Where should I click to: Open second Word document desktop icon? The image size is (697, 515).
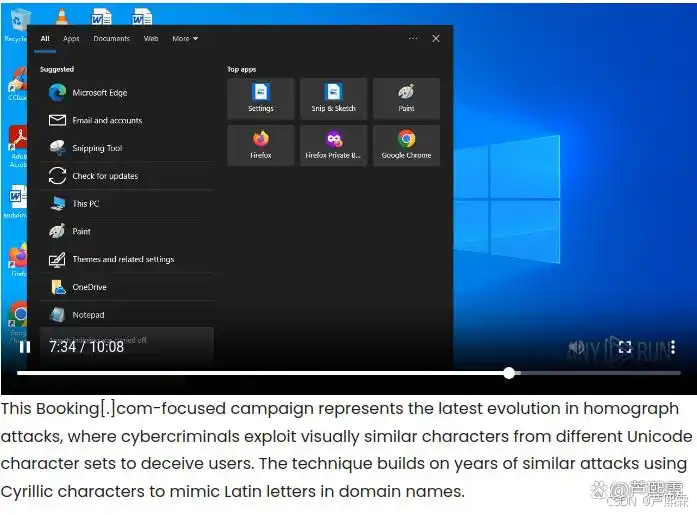pyautogui.click(x=142, y=16)
